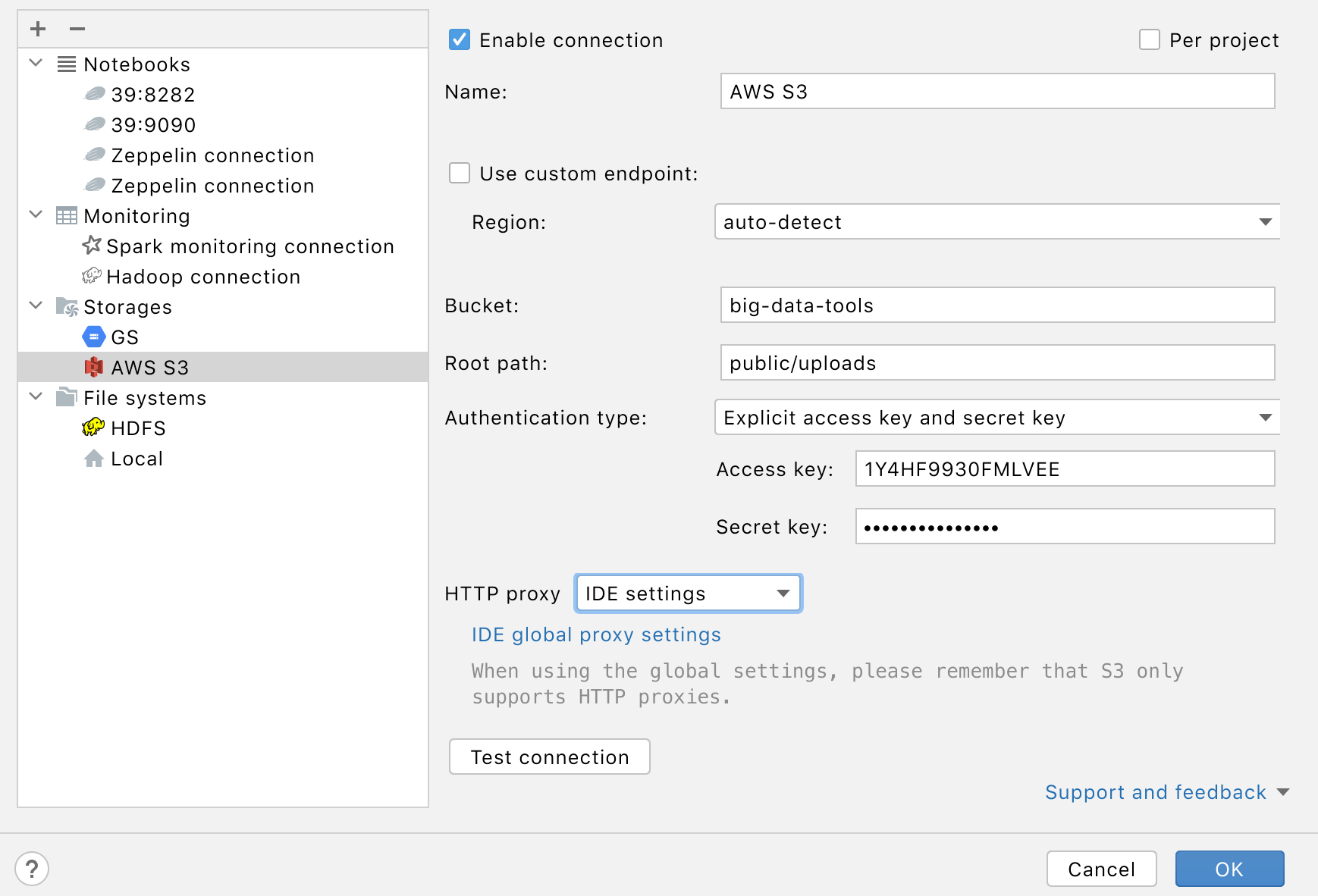This screenshot has width=1318, height=896.
Task: Click the AWS S3 bucket icon
Action: tap(92, 367)
